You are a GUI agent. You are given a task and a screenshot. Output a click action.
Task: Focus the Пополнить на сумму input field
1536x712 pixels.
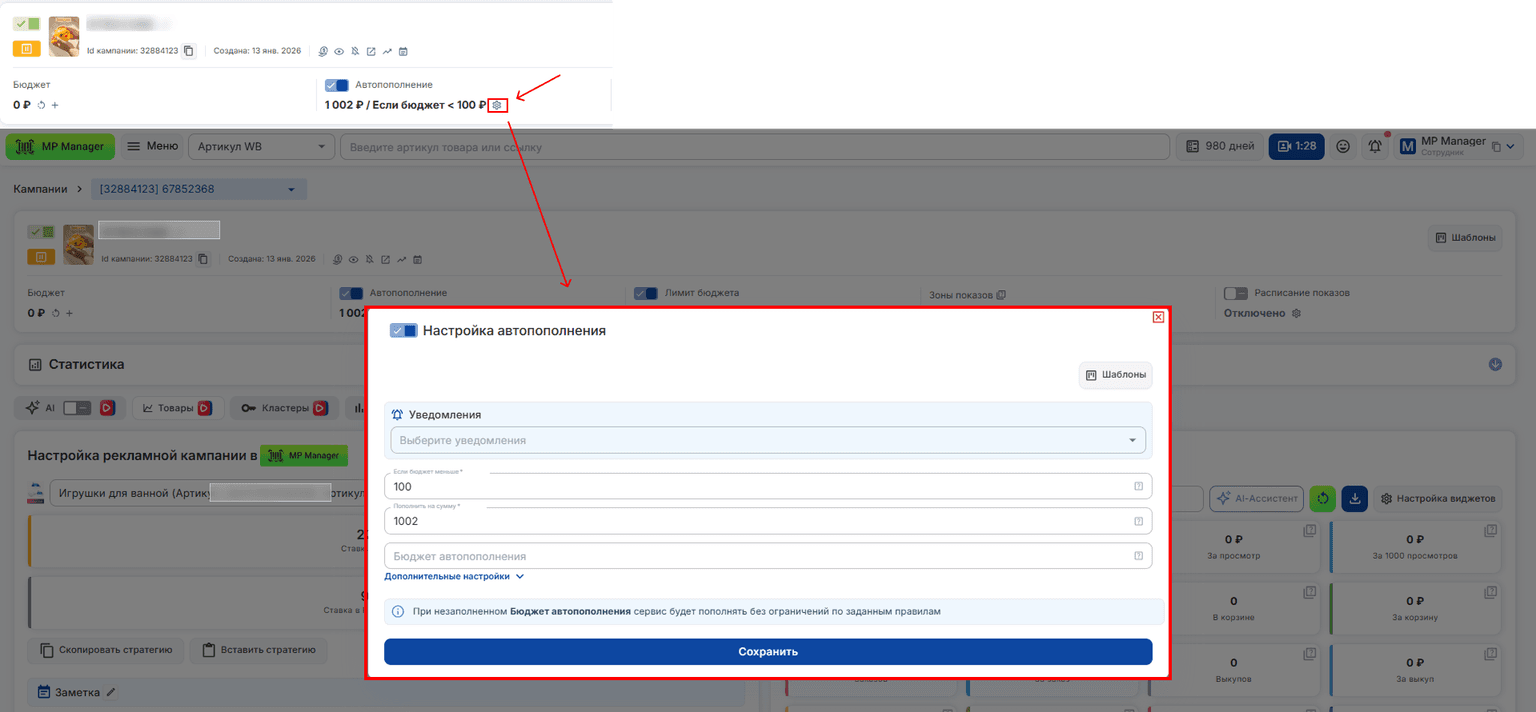[x=768, y=521]
